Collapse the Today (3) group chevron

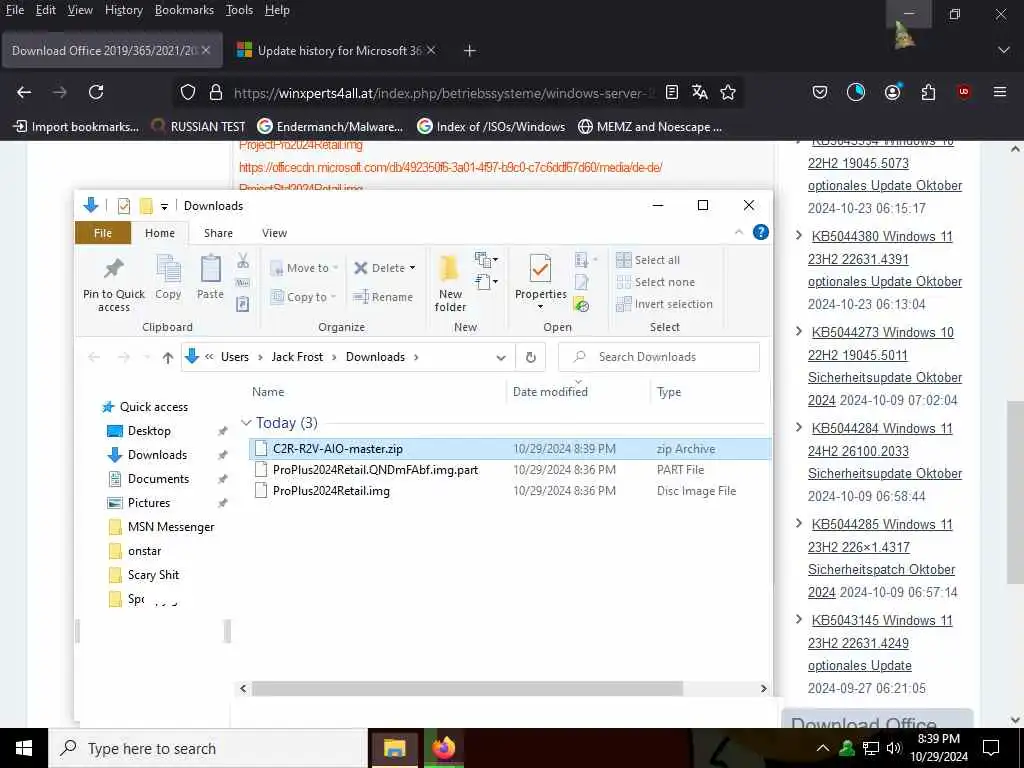(x=246, y=423)
